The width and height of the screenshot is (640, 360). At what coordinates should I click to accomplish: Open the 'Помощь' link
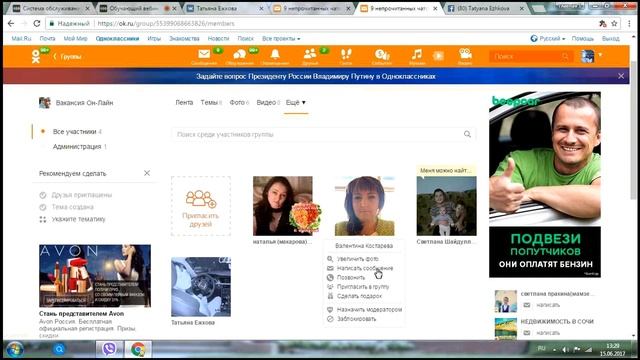(x=582, y=38)
